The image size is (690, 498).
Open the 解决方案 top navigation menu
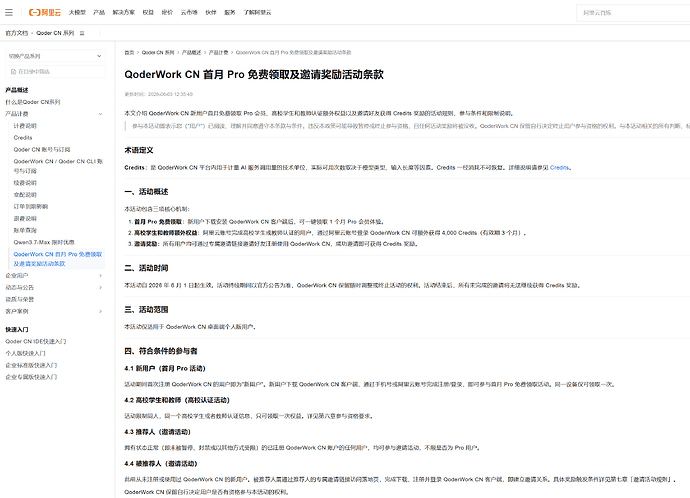(124, 12)
